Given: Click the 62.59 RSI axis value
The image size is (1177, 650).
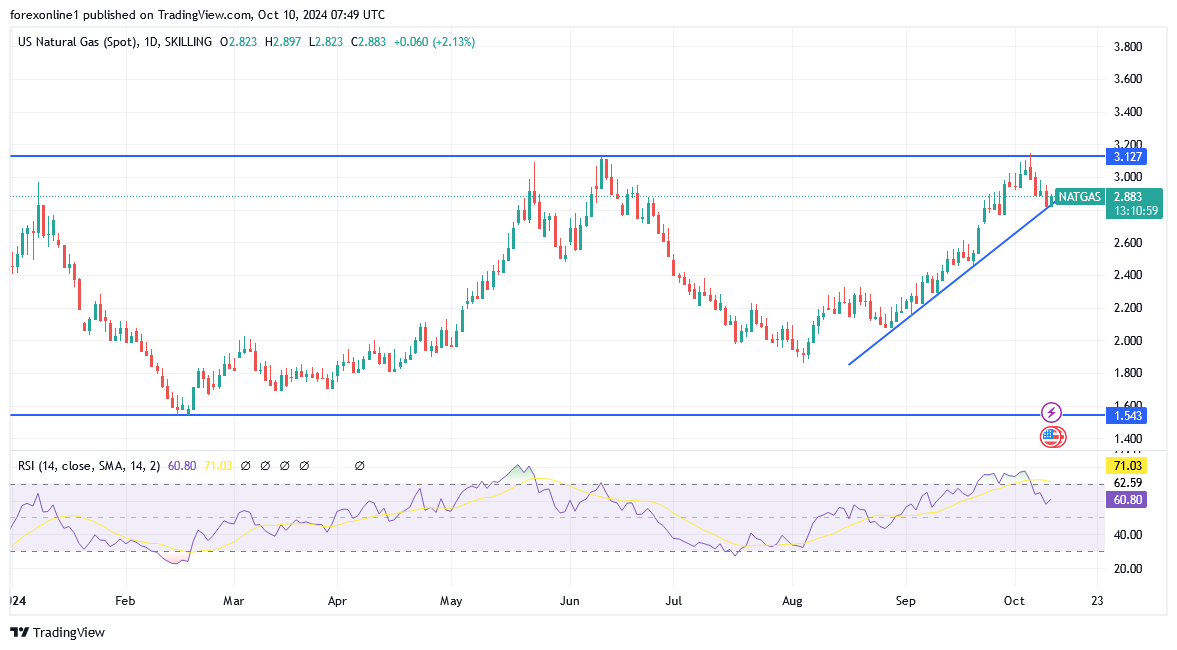Looking at the screenshot, I should [x=1127, y=483].
